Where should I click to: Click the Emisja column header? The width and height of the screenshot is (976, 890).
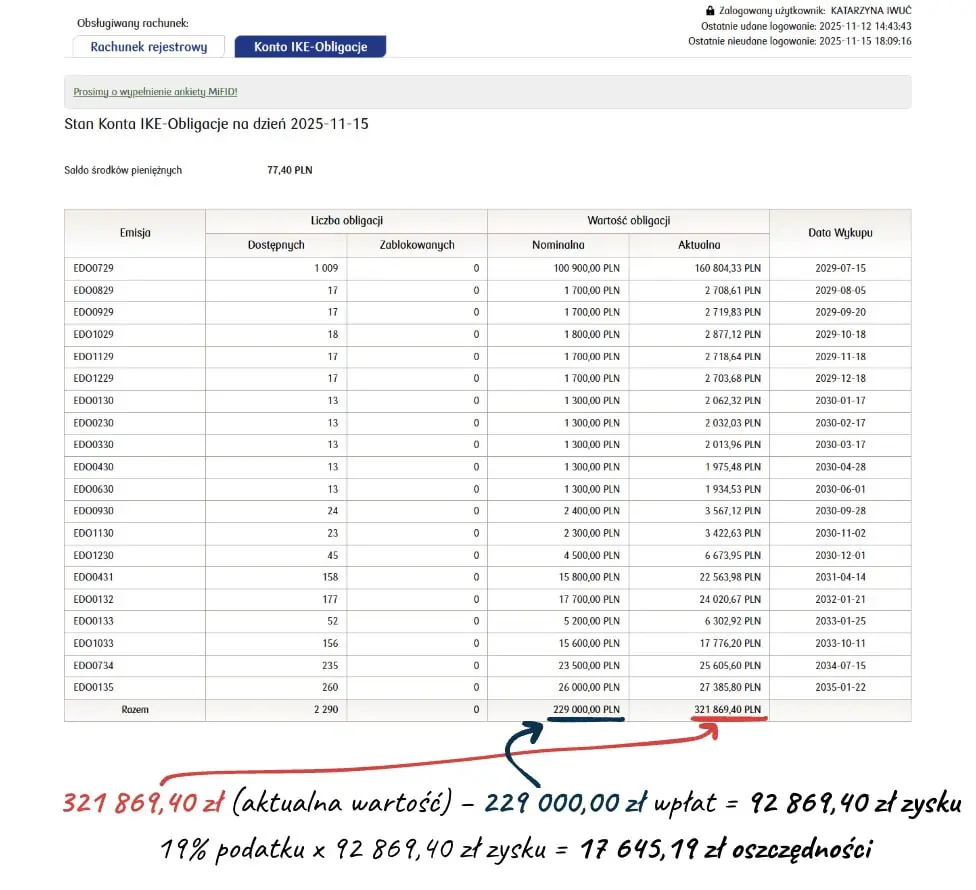(x=134, y=233)
